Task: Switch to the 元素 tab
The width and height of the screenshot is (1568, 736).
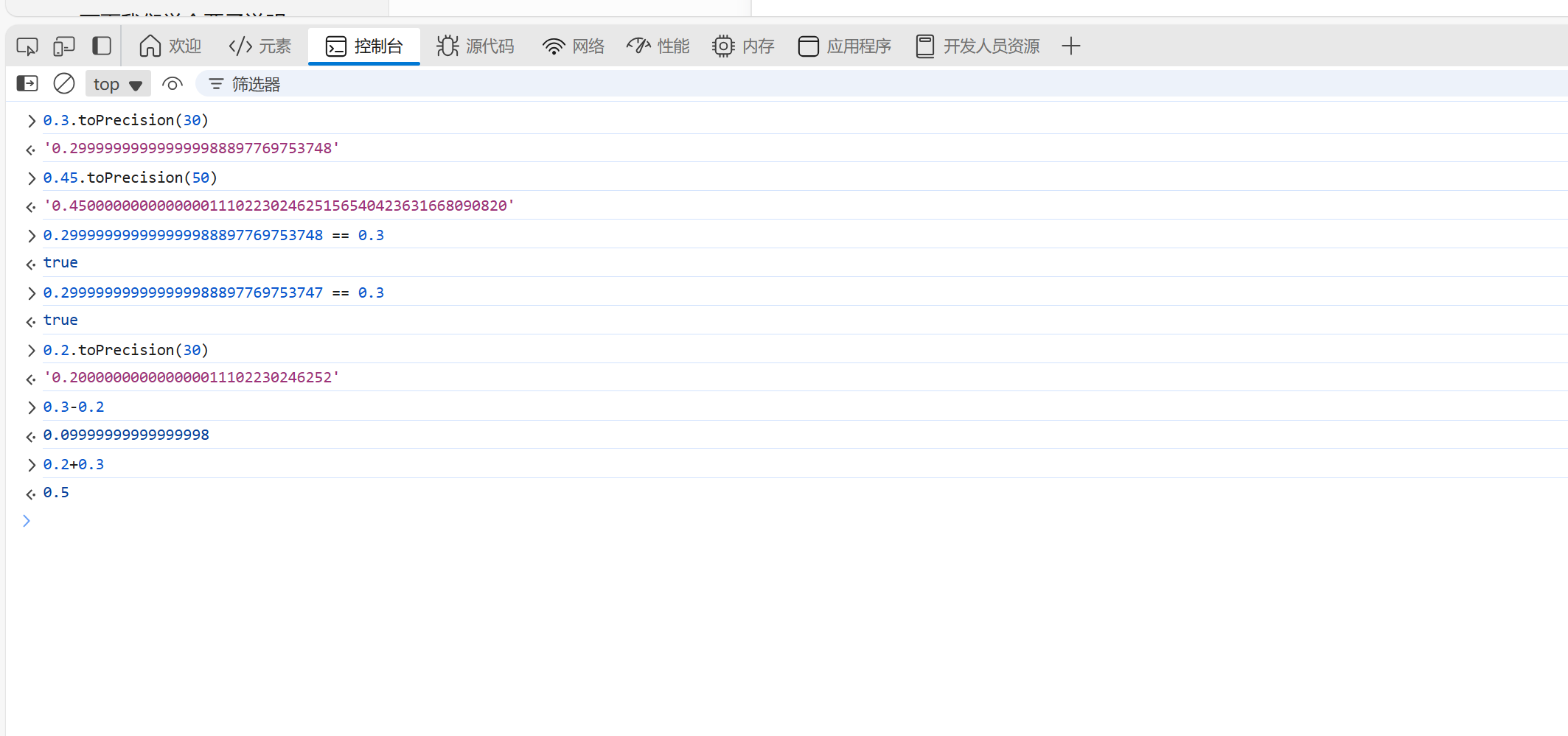Action: 259,46
